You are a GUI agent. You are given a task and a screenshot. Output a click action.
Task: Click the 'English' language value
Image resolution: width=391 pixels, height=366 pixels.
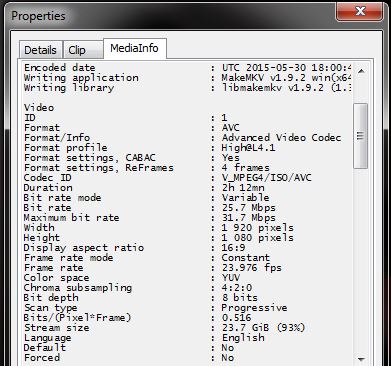(243, 338)
